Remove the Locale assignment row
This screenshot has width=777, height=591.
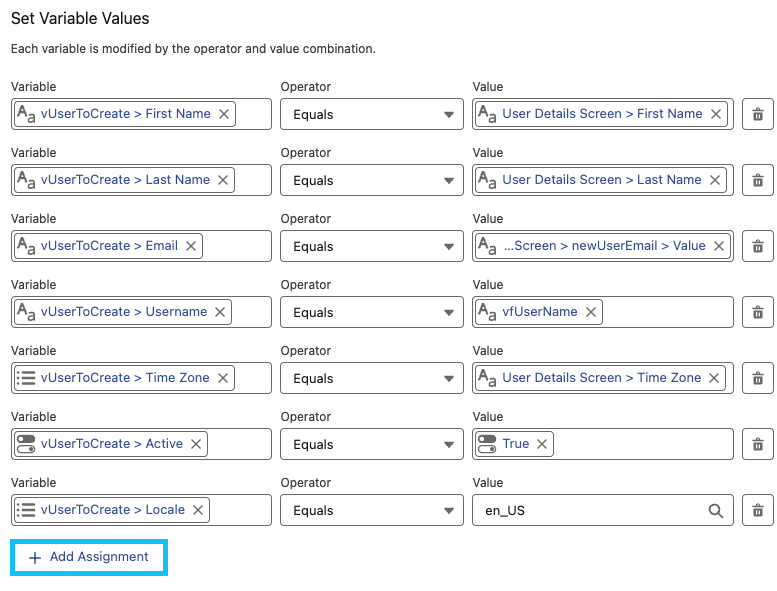tap(757, 510)
